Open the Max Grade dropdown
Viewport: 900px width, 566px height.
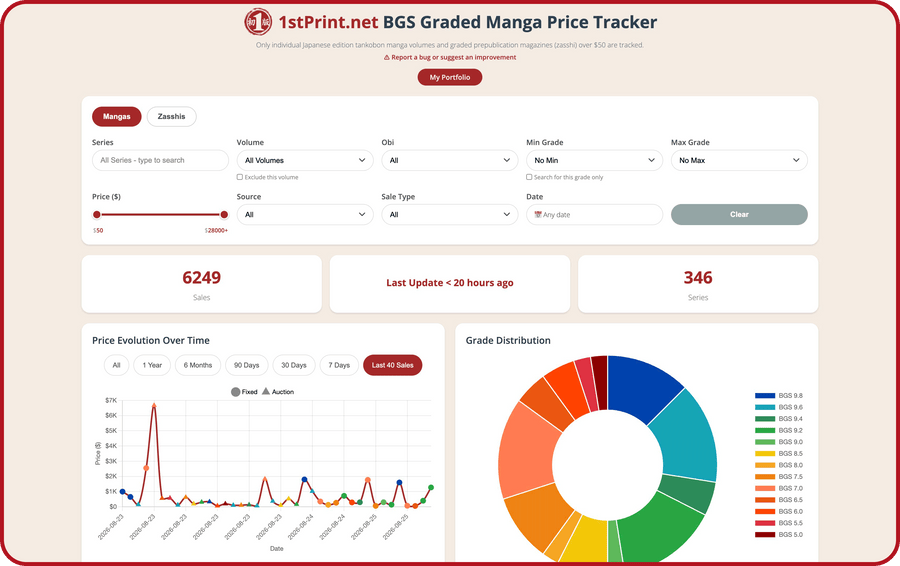pyautogui.click(x=739, y=160)
